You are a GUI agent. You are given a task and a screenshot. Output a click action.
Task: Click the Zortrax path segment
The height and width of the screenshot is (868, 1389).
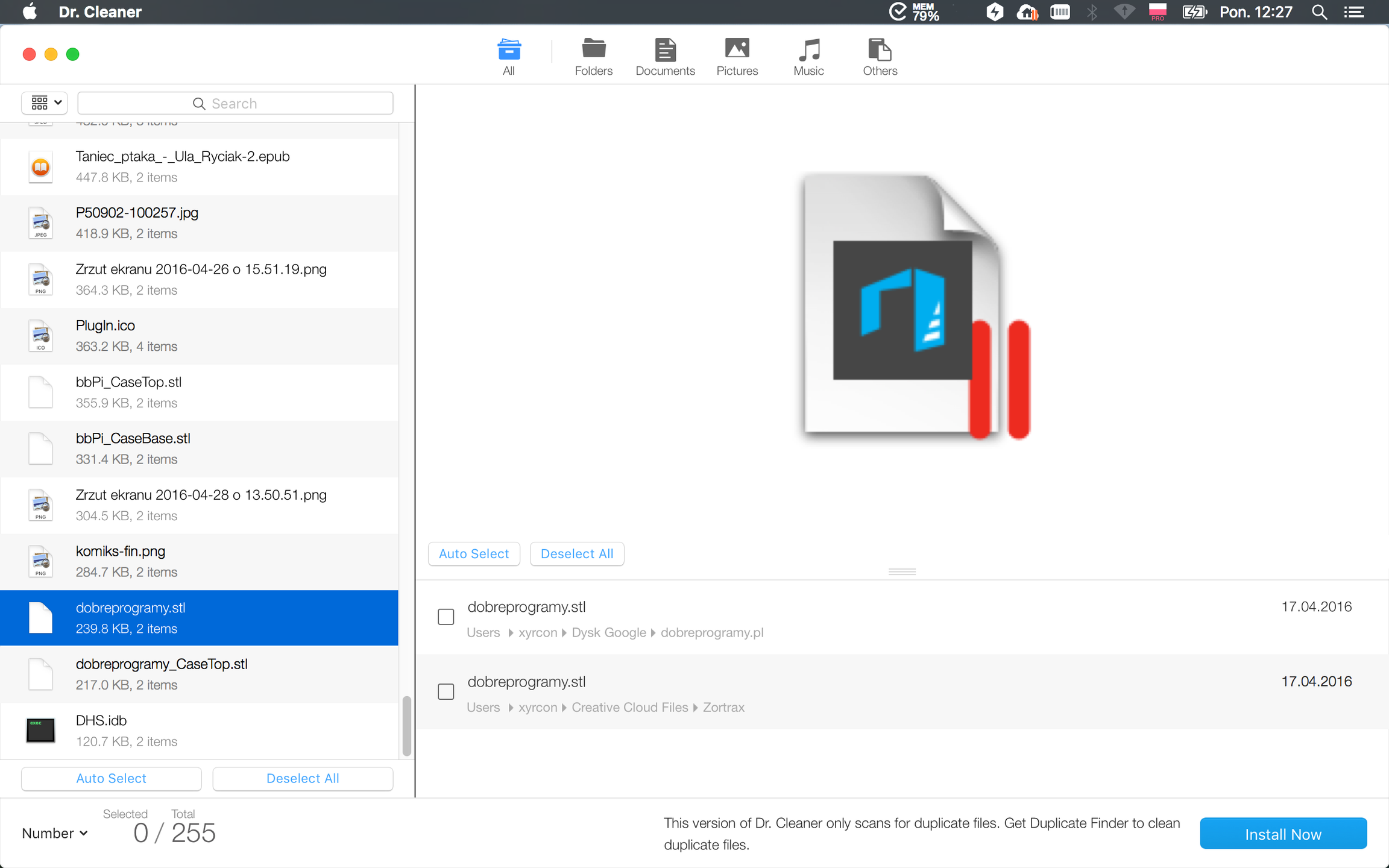[723, 708]
